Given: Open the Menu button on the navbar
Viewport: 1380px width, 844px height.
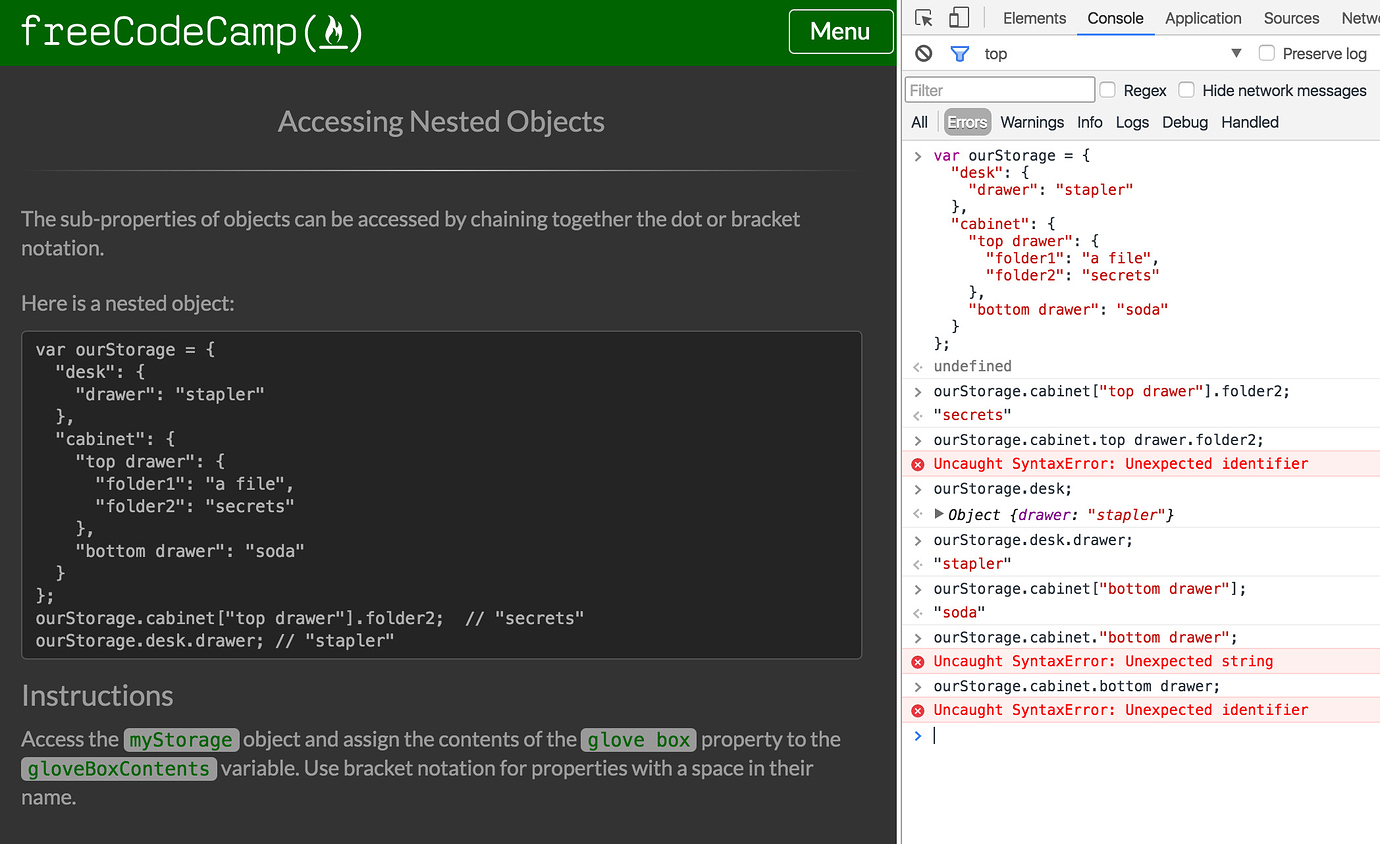Looking at the screenshot, I should (841, 31).
